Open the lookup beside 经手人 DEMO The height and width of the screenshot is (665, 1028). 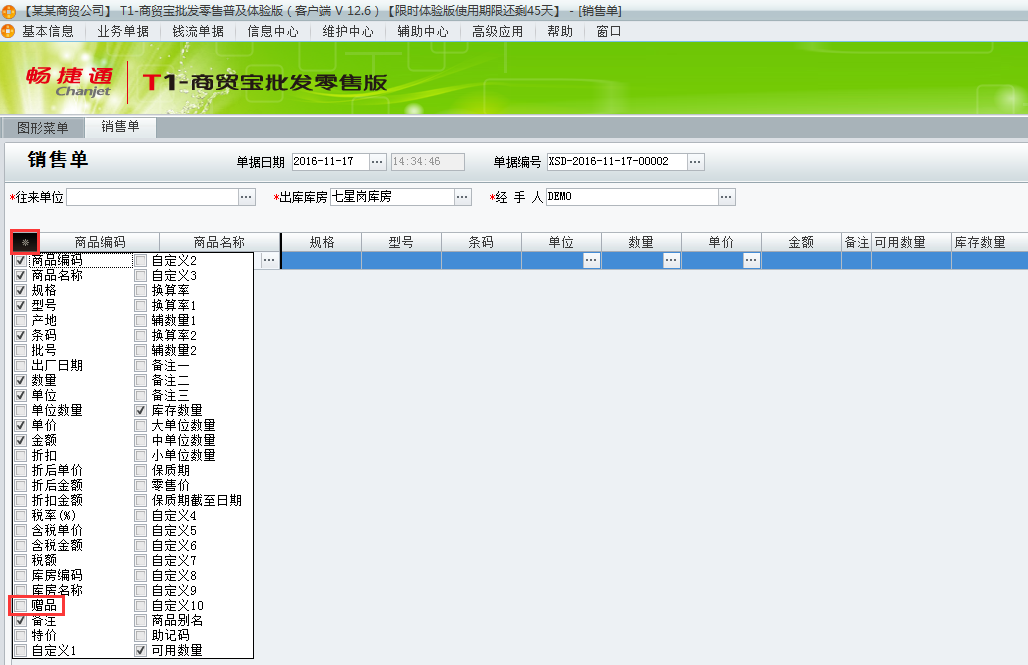pyautogui.click(x=727, y=197)
